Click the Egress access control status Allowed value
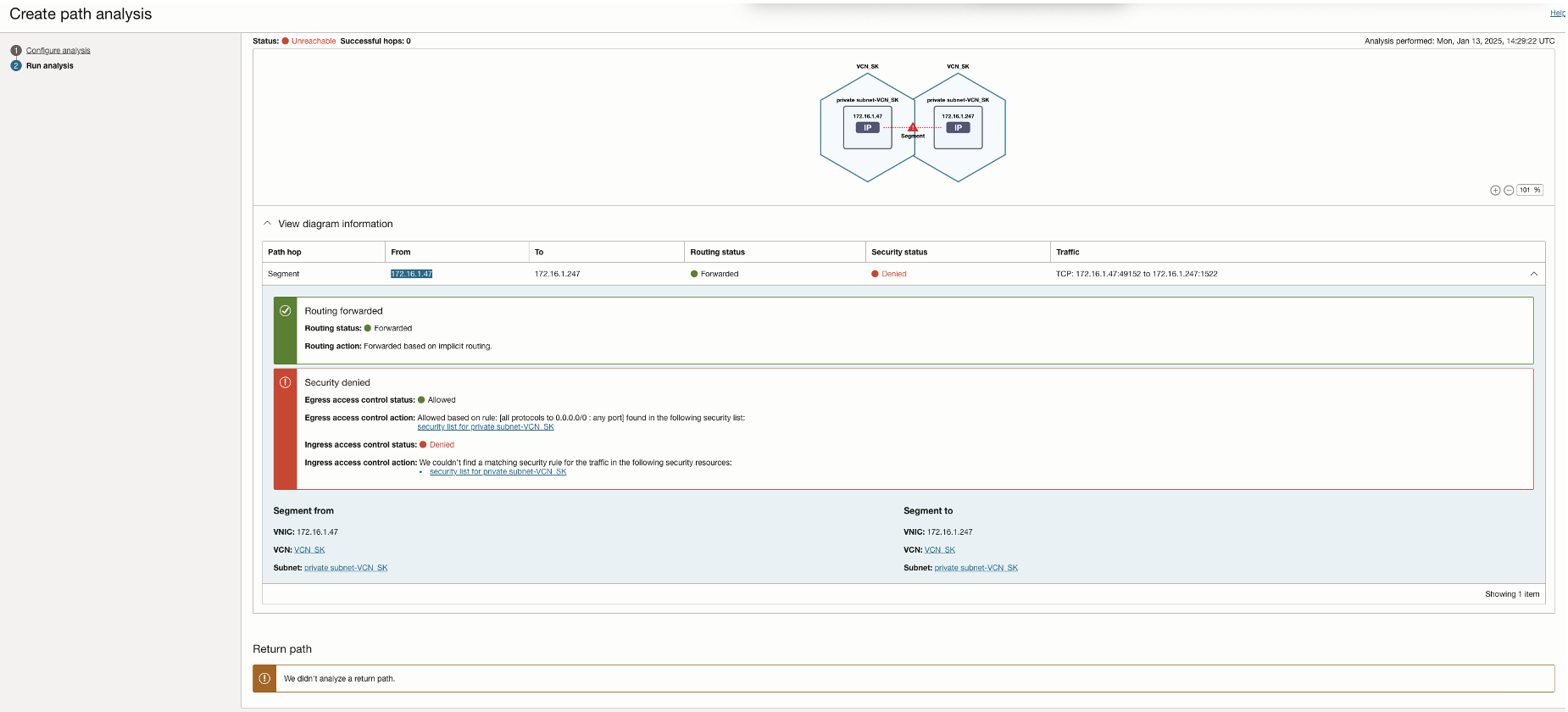Viewport: 1568px width, 712px height. click(442, 400)
